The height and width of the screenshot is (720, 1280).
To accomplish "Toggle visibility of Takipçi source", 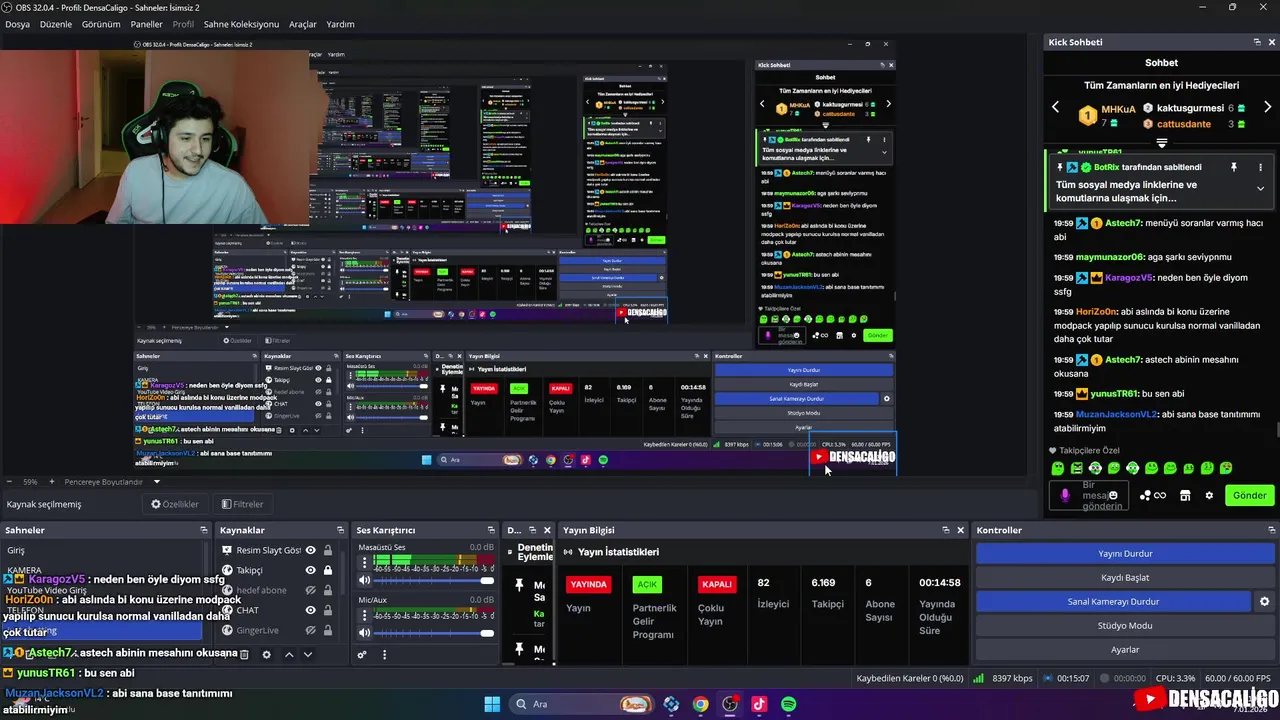I will click(310, 570).
